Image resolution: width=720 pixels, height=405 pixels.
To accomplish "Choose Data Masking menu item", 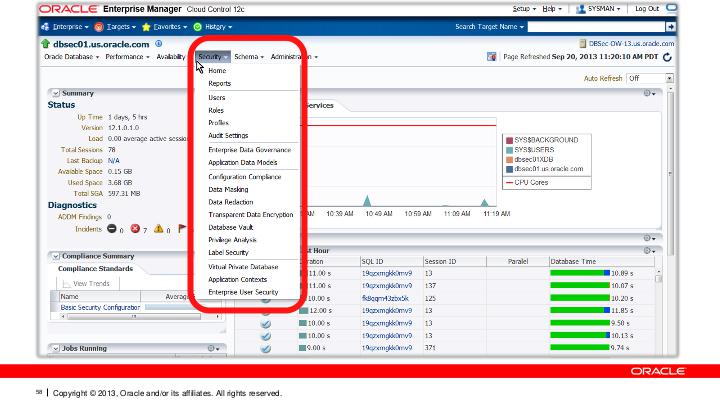I will [x=228, y=190].
